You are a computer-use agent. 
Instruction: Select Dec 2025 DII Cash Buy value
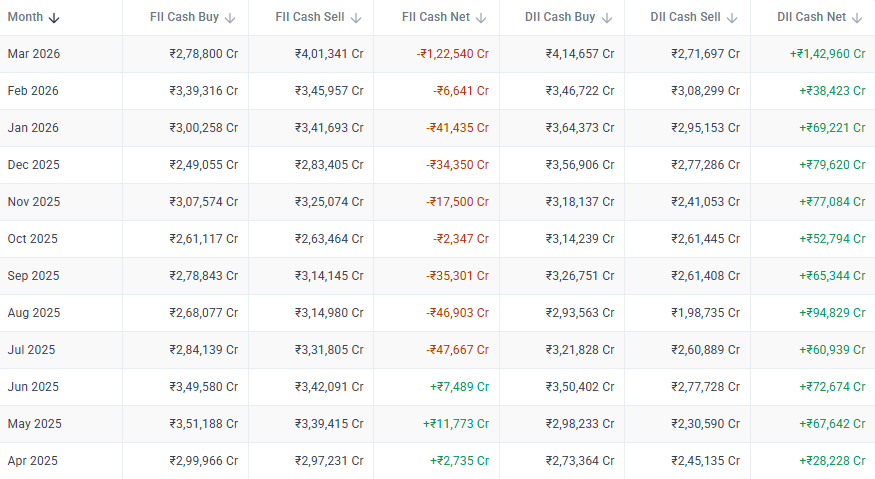point(580,165)
